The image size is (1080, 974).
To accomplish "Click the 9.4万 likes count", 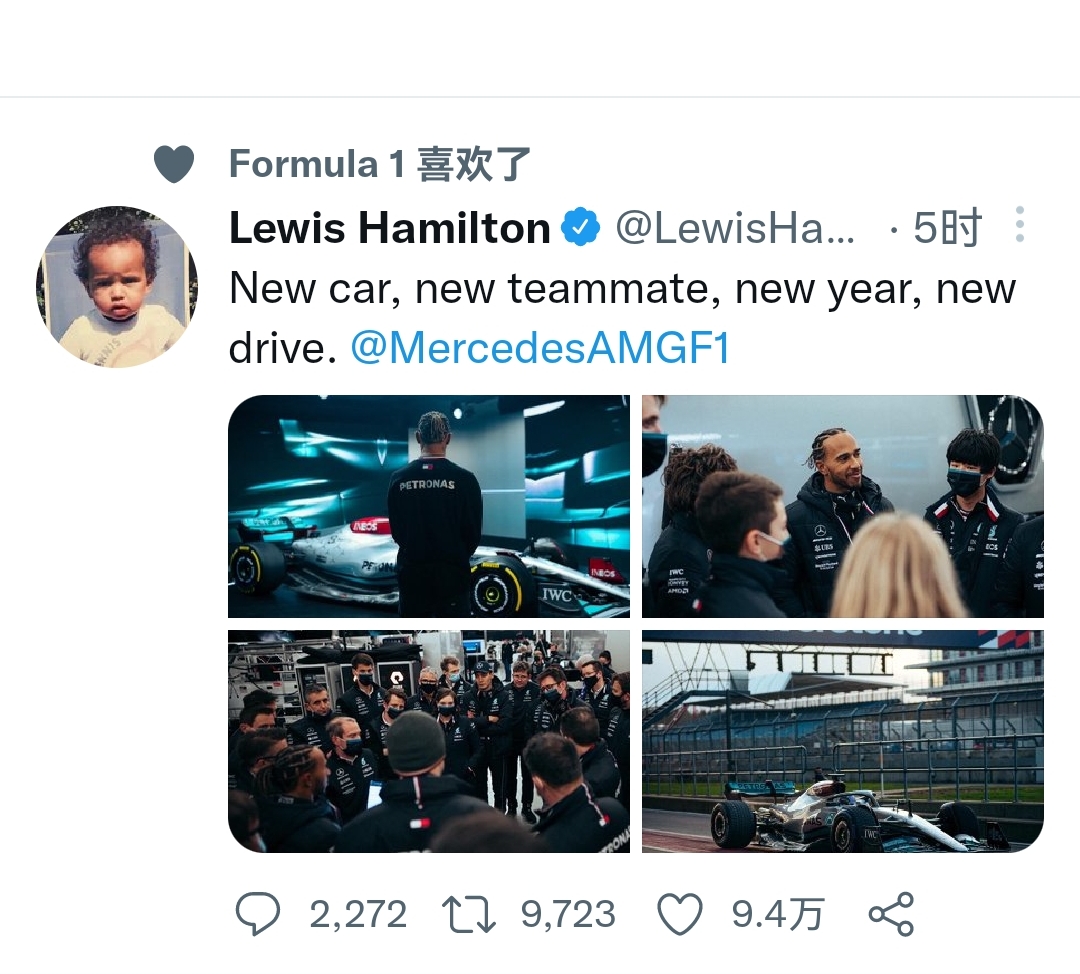I will (778, 914).
